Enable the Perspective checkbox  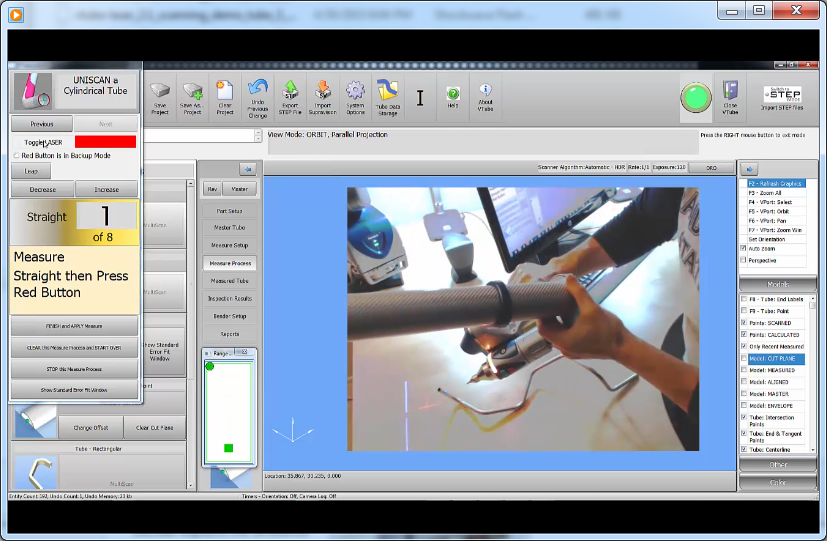tap(744, 260)
